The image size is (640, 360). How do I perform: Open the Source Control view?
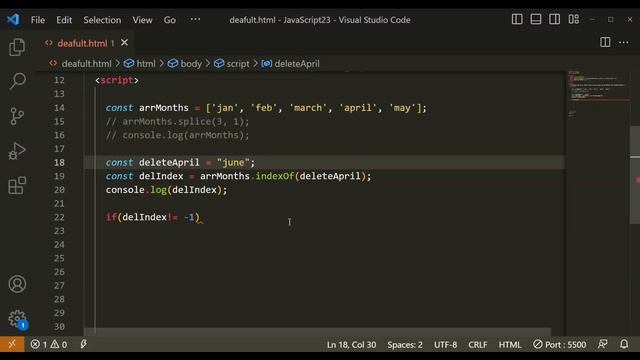coord(17,116)
